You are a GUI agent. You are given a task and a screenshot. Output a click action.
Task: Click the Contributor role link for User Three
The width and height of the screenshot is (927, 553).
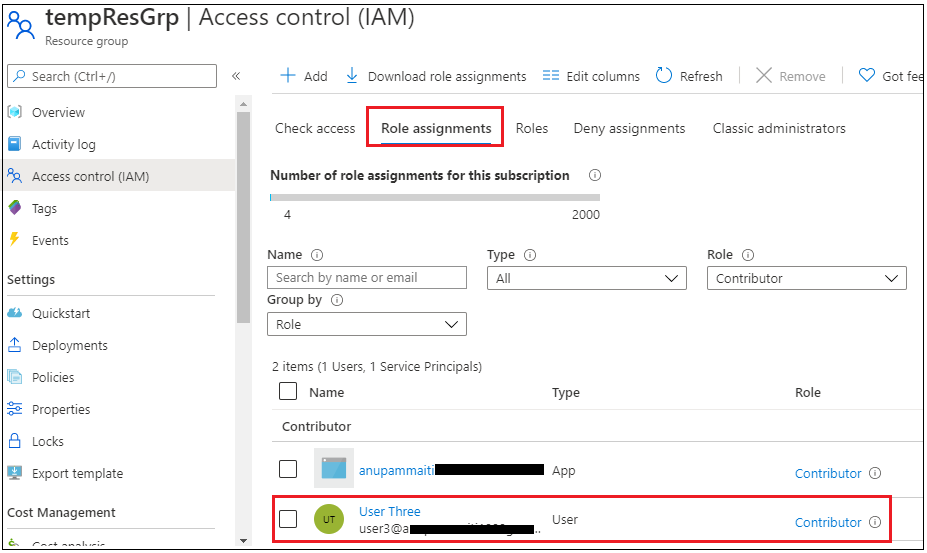[828, 522]
